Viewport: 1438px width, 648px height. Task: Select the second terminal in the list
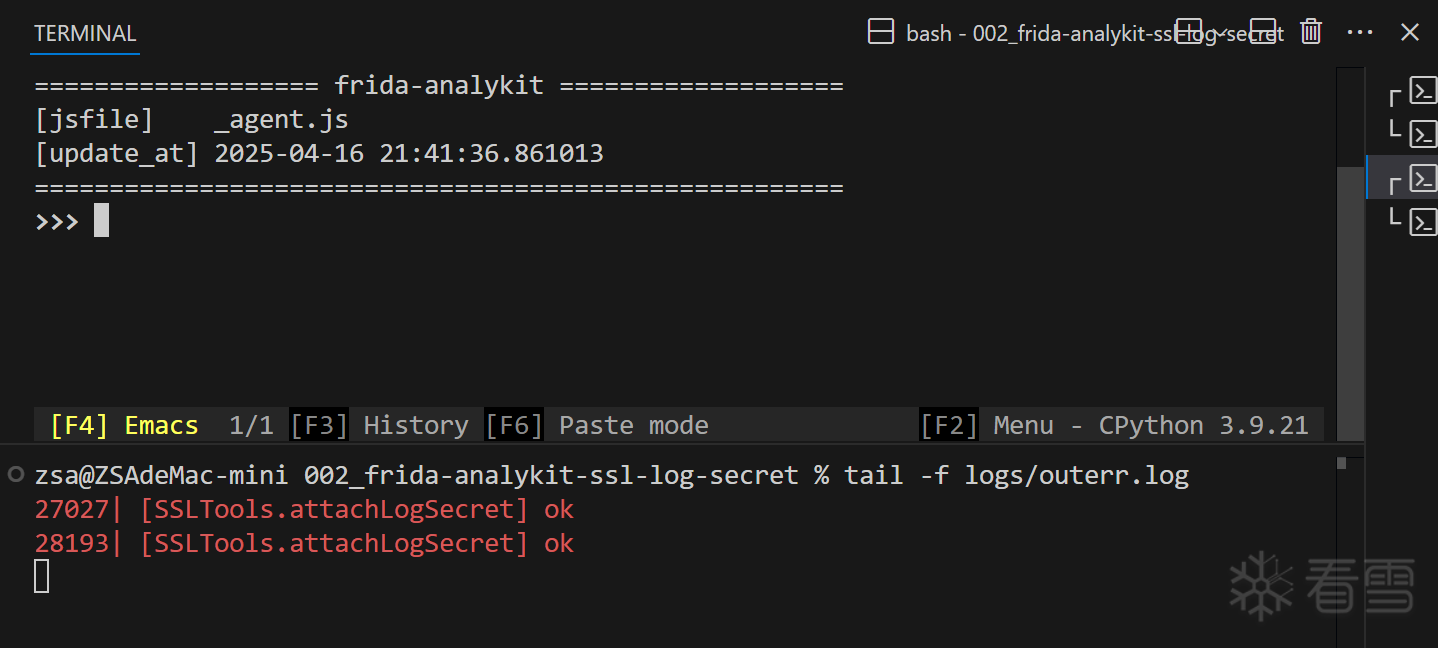(1423, 133)
